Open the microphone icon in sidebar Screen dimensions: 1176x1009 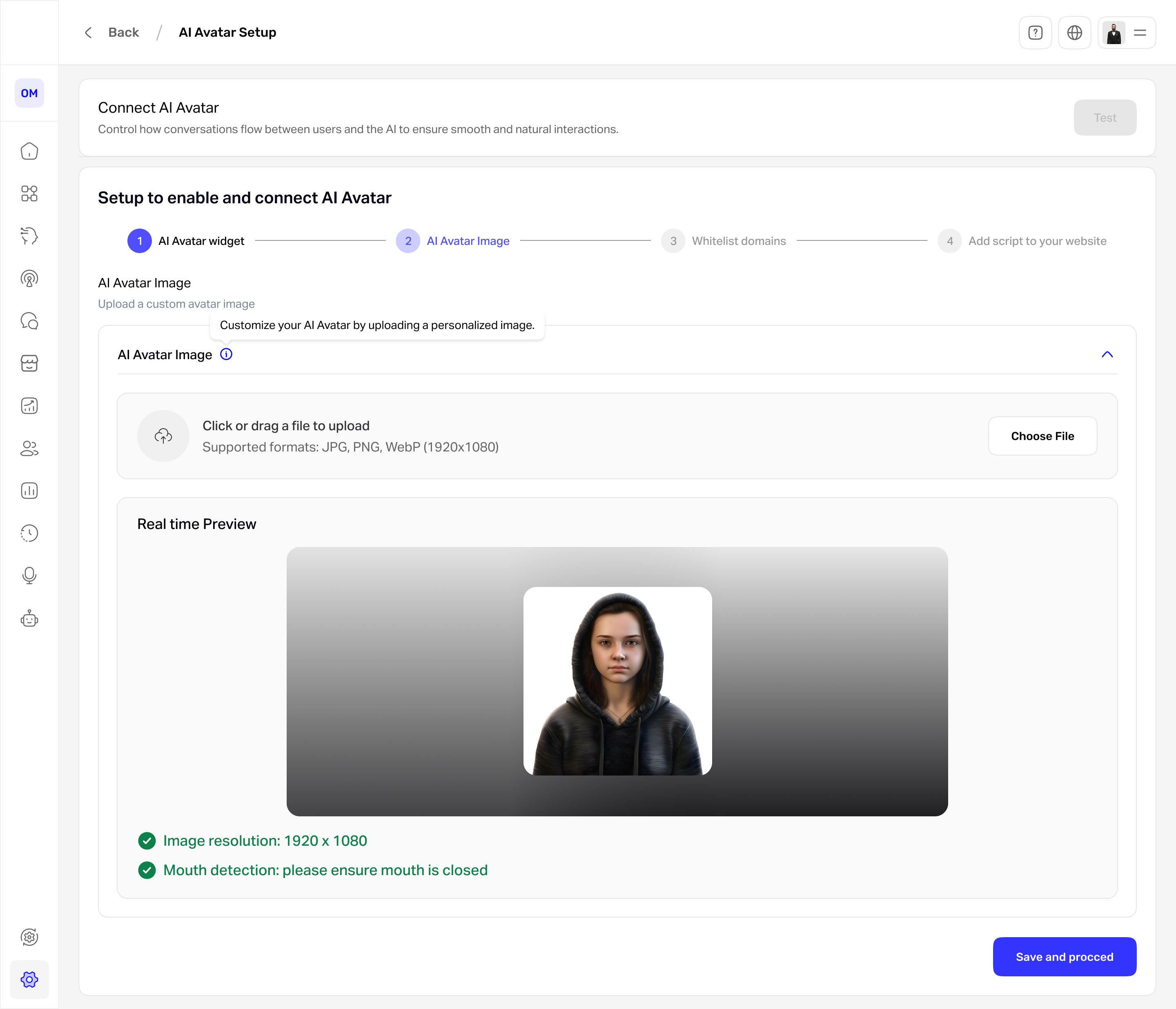click(x=29, y=576)
